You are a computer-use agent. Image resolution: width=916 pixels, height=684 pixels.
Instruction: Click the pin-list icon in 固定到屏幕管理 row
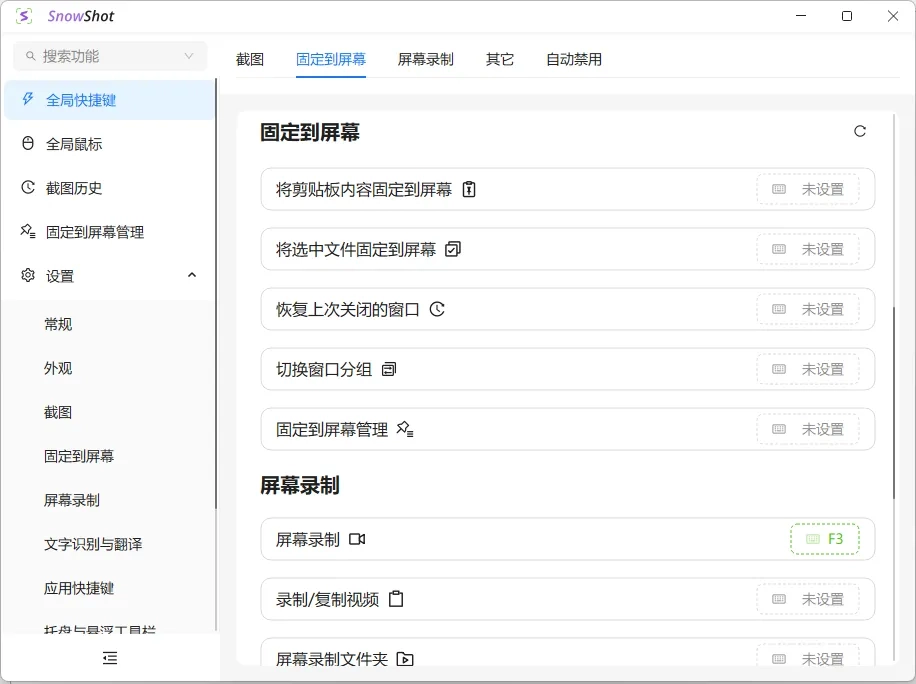pyautogui.click(x=405, y=429)
